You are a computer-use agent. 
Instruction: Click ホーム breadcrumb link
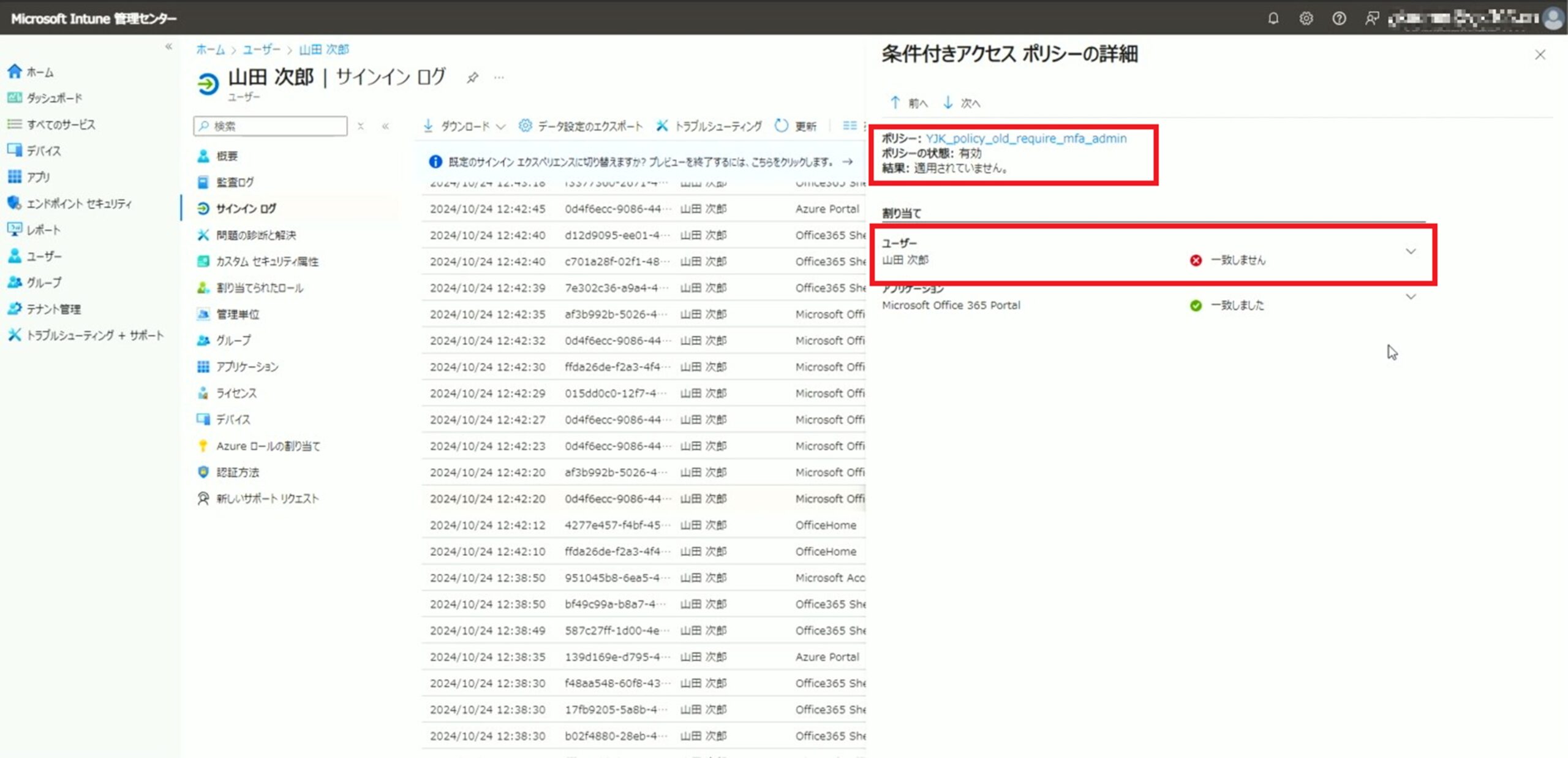pos(210,50)
